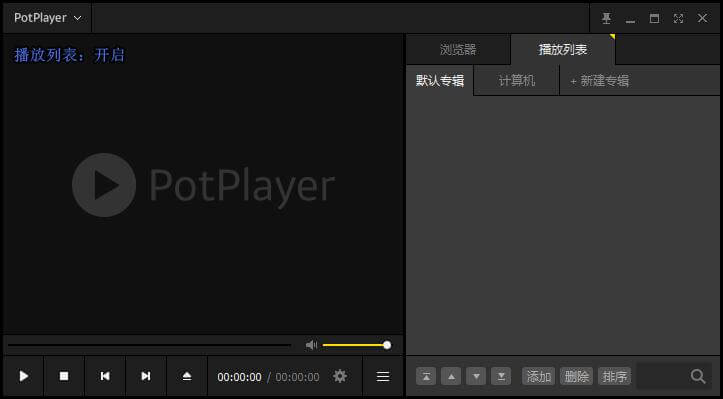
Task: Skip to the next track
Action: (x=146, y=376)
